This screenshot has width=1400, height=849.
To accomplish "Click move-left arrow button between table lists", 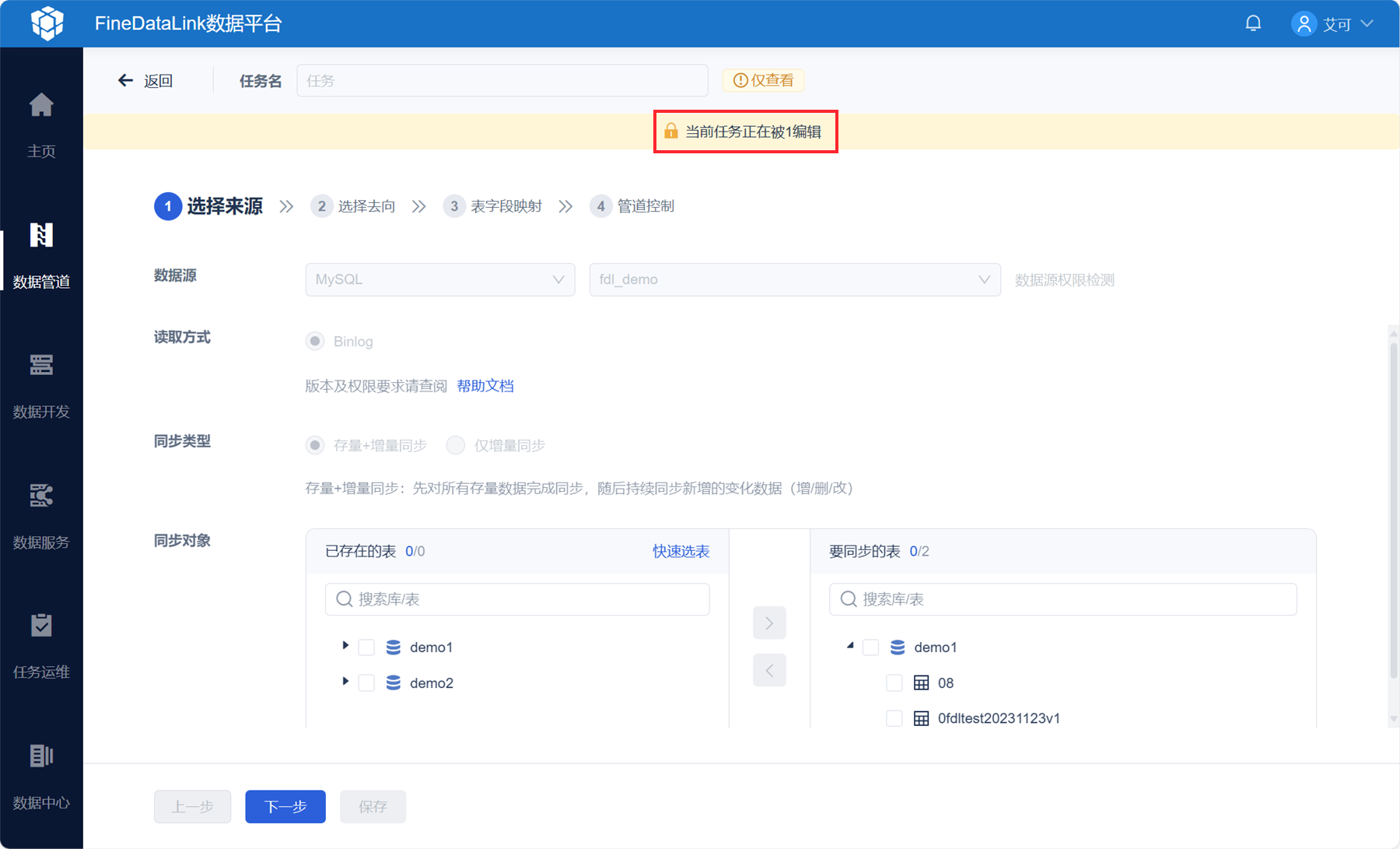I will coord(769,671).
